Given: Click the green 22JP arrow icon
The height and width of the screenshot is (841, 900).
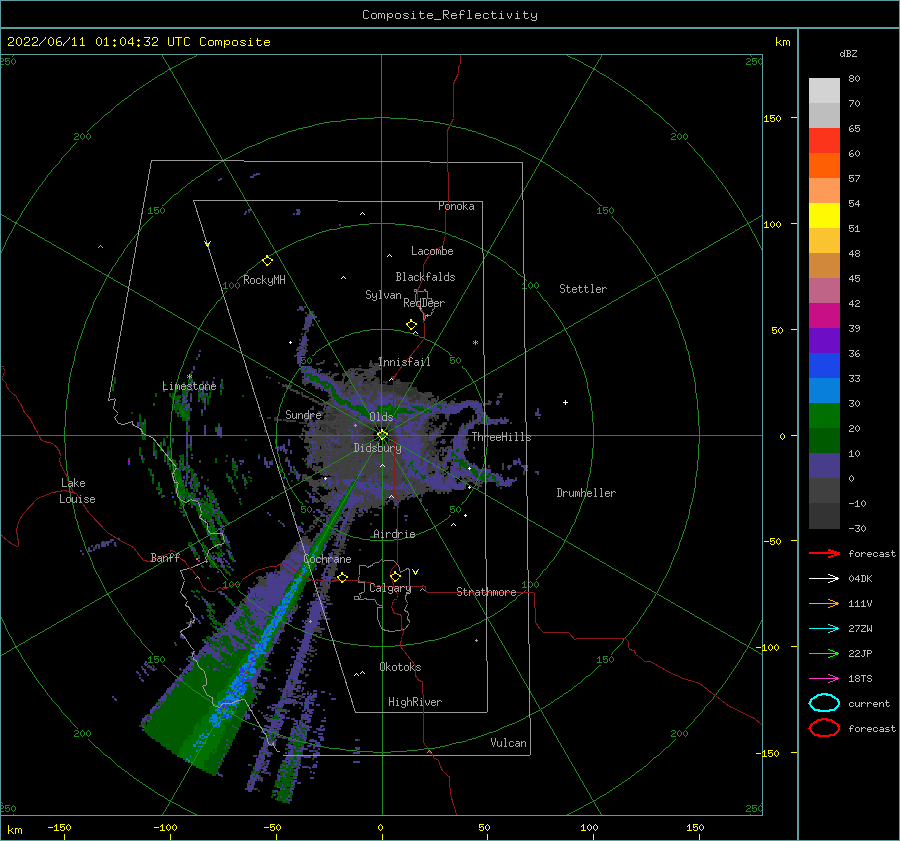Looking at the screenshot, I should click(x=824, y=653).
